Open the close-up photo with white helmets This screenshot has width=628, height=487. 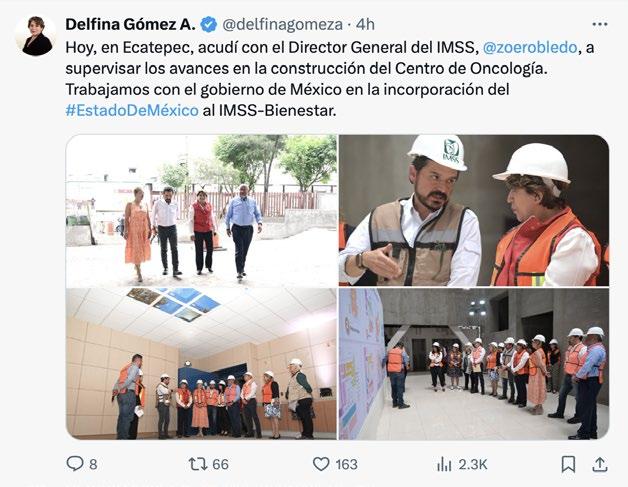click(x=474, y=210)
